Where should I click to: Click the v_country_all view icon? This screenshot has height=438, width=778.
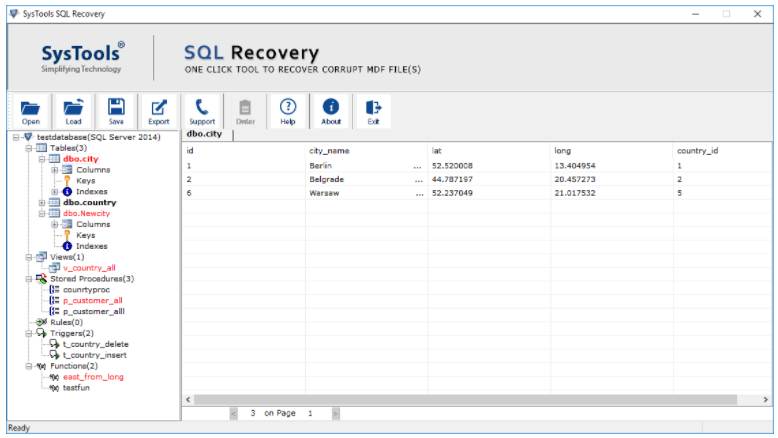click(x=55, y=268)
